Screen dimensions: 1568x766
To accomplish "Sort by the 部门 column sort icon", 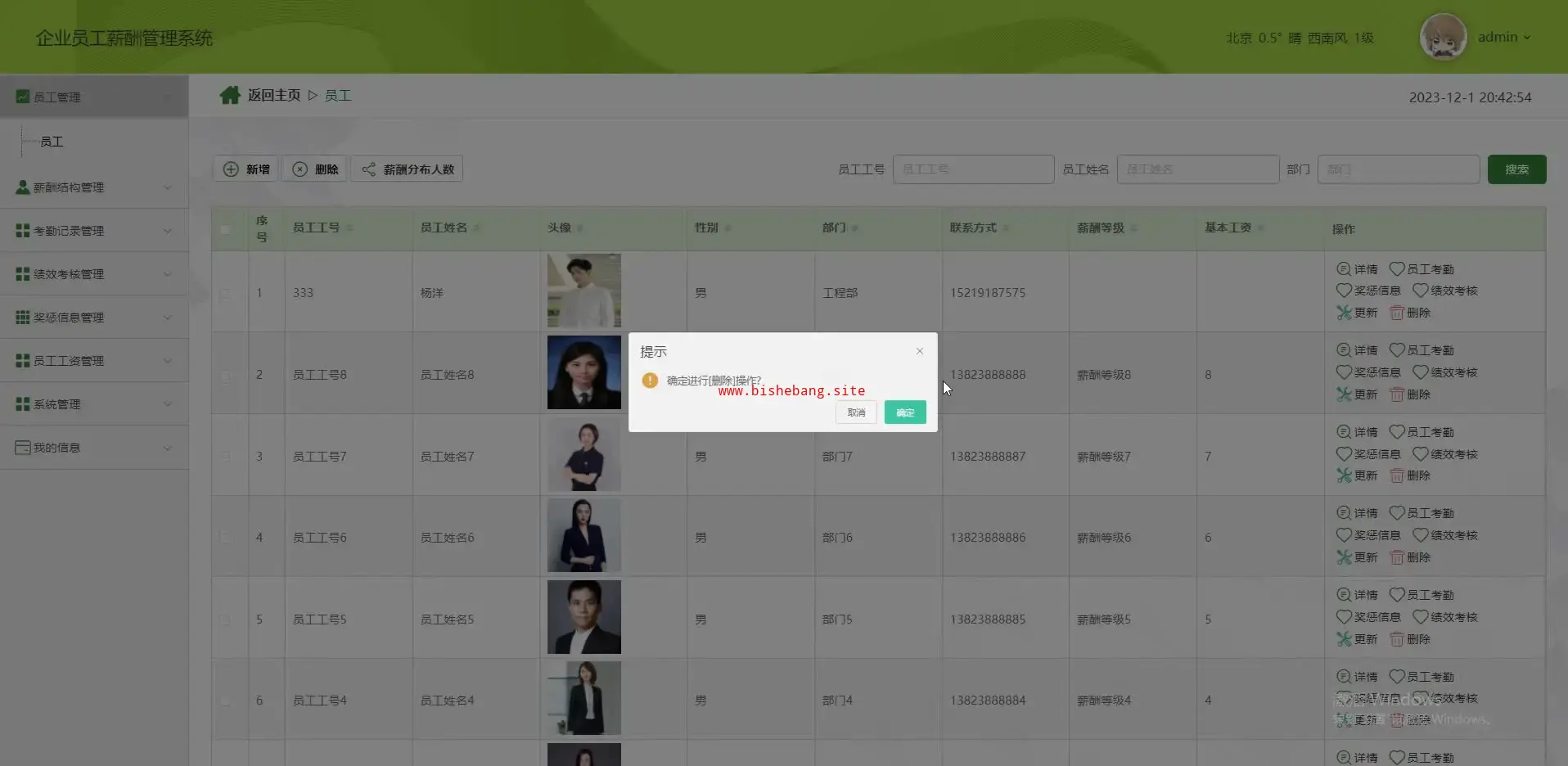I will point(854,228).
